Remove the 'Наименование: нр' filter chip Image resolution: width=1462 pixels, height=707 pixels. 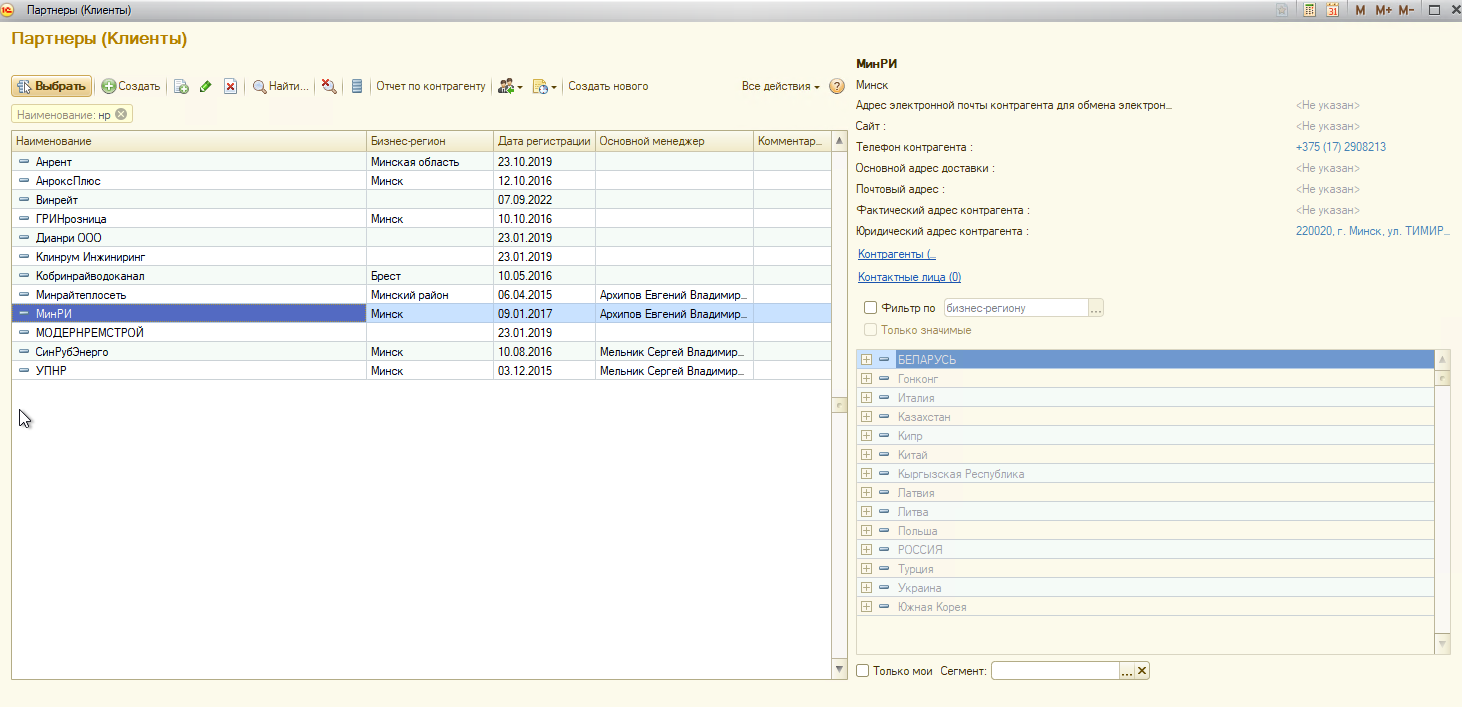pos(121,115)
